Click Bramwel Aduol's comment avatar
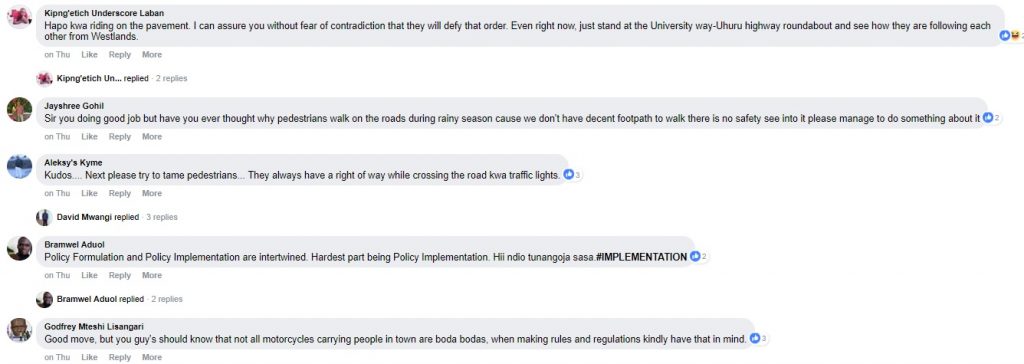The width and height of the screenshot is (1024, 364). [19, 248]
